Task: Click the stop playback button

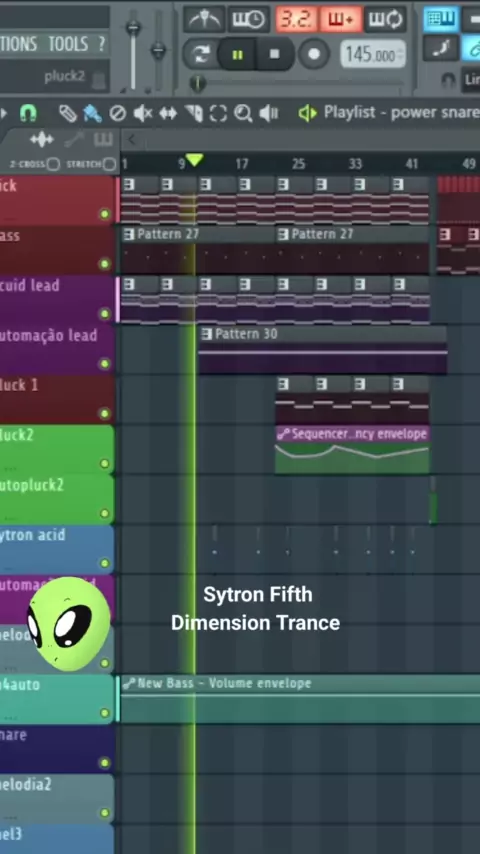Action: pos(275,54)
